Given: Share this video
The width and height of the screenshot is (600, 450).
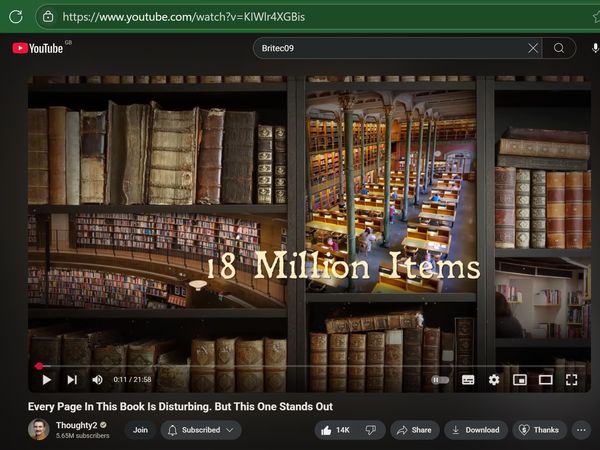Looking at the screenshot, I should pyautogui.click(x=414, y=430).
